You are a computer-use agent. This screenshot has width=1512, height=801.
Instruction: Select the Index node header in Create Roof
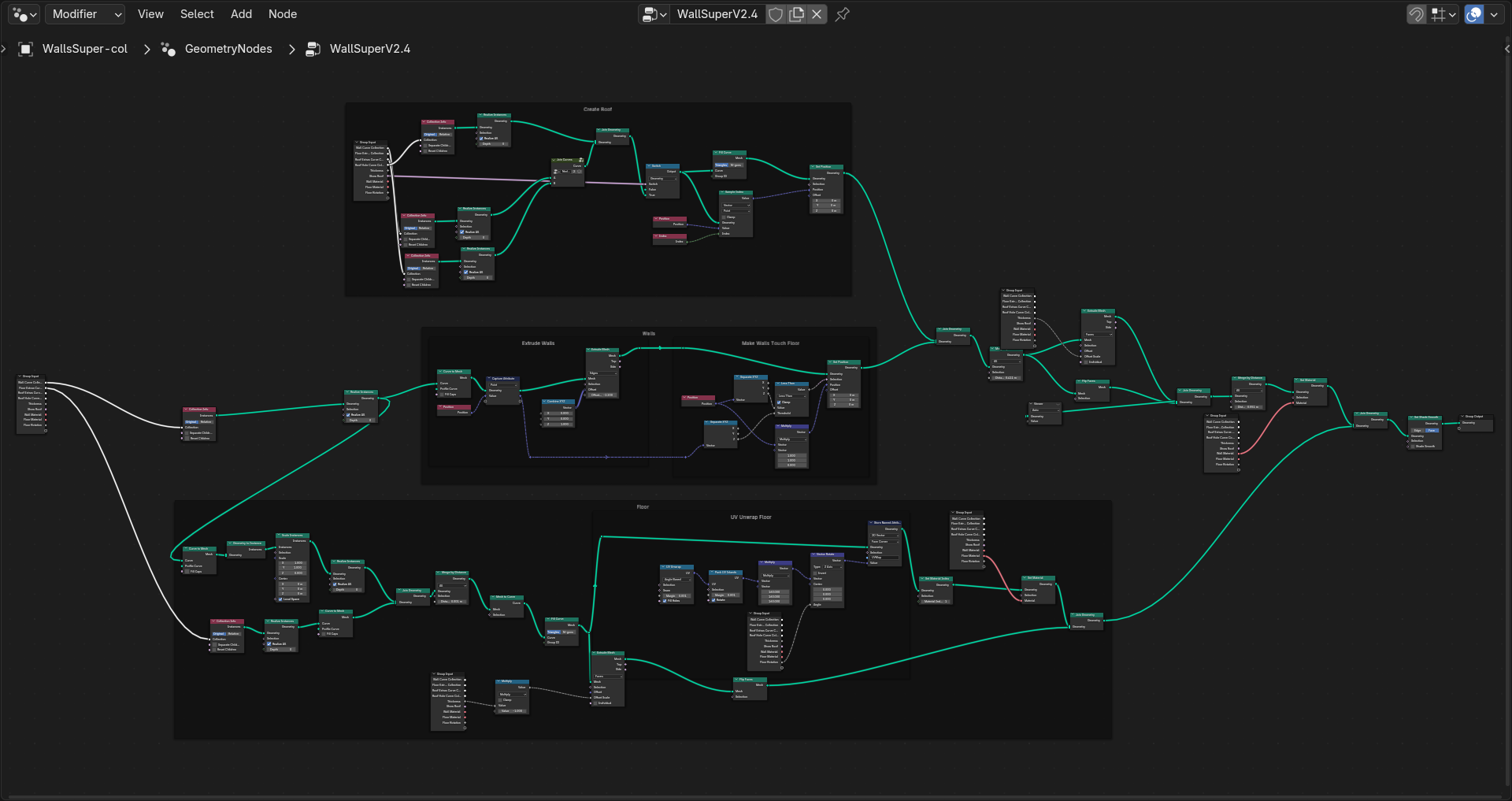click(669, 235)
